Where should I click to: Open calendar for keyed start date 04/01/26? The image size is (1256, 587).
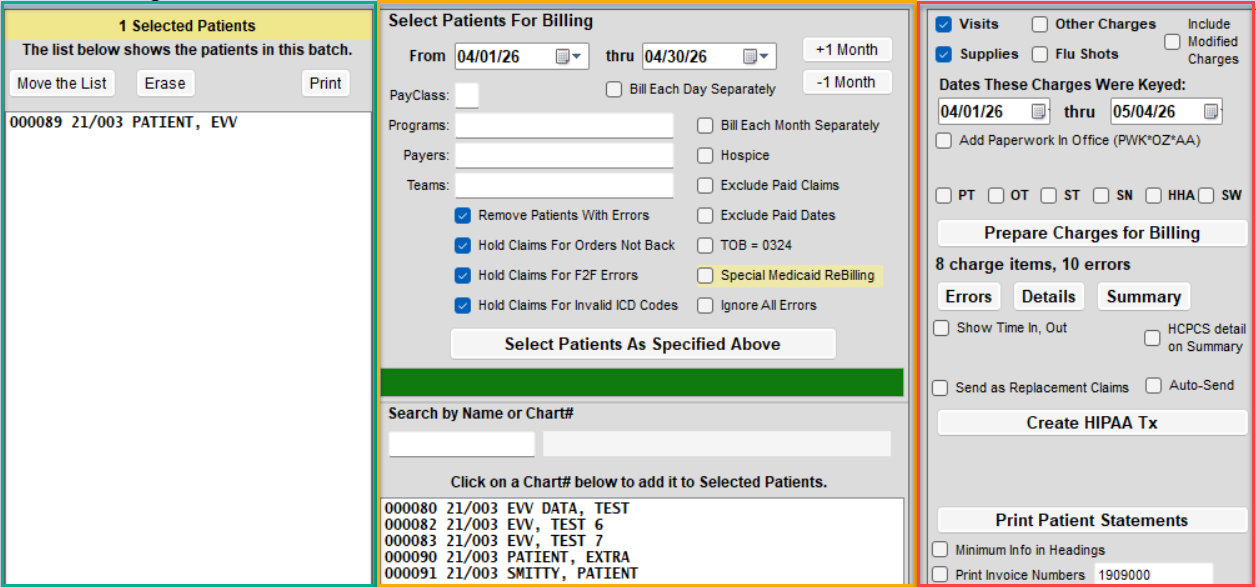tap(1039, 111)
